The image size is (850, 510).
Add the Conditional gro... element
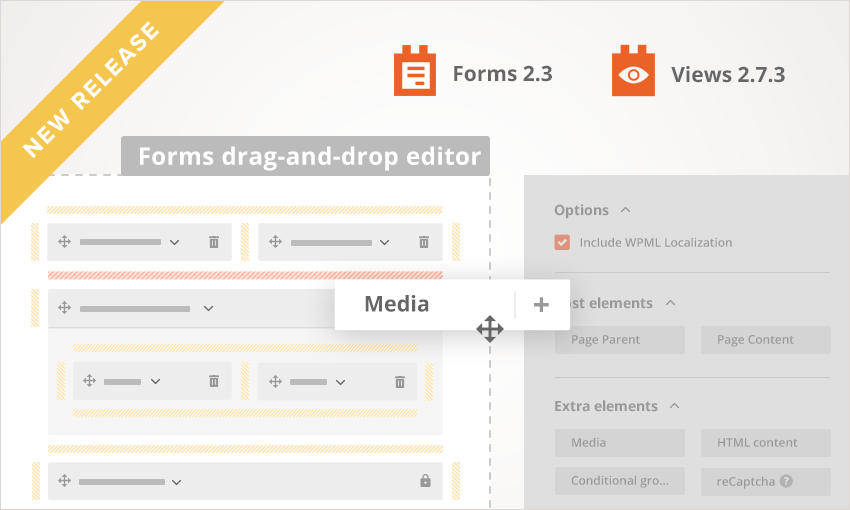coord(620,481)
